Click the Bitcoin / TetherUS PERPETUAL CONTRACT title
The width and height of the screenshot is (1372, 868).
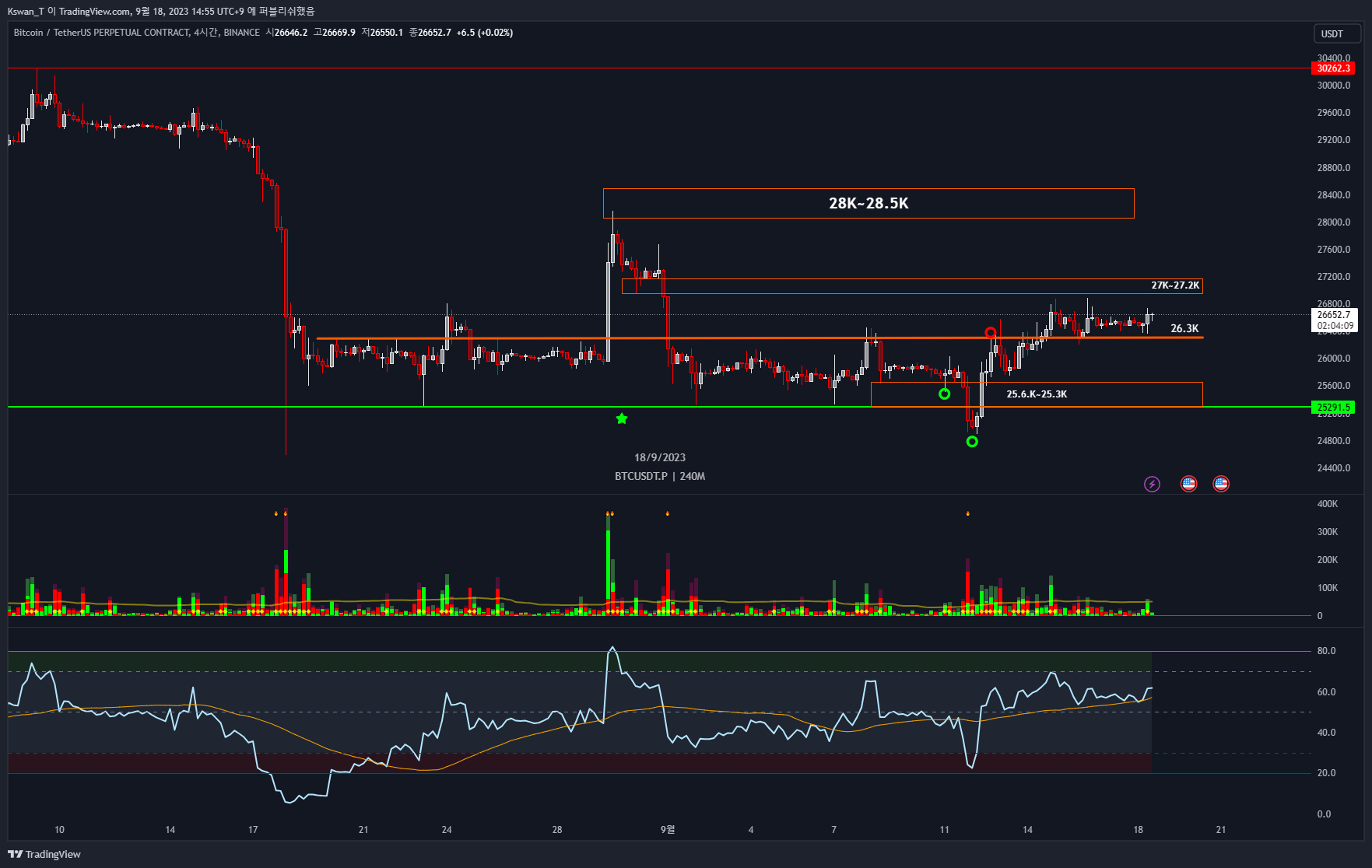tap(101, 33)
